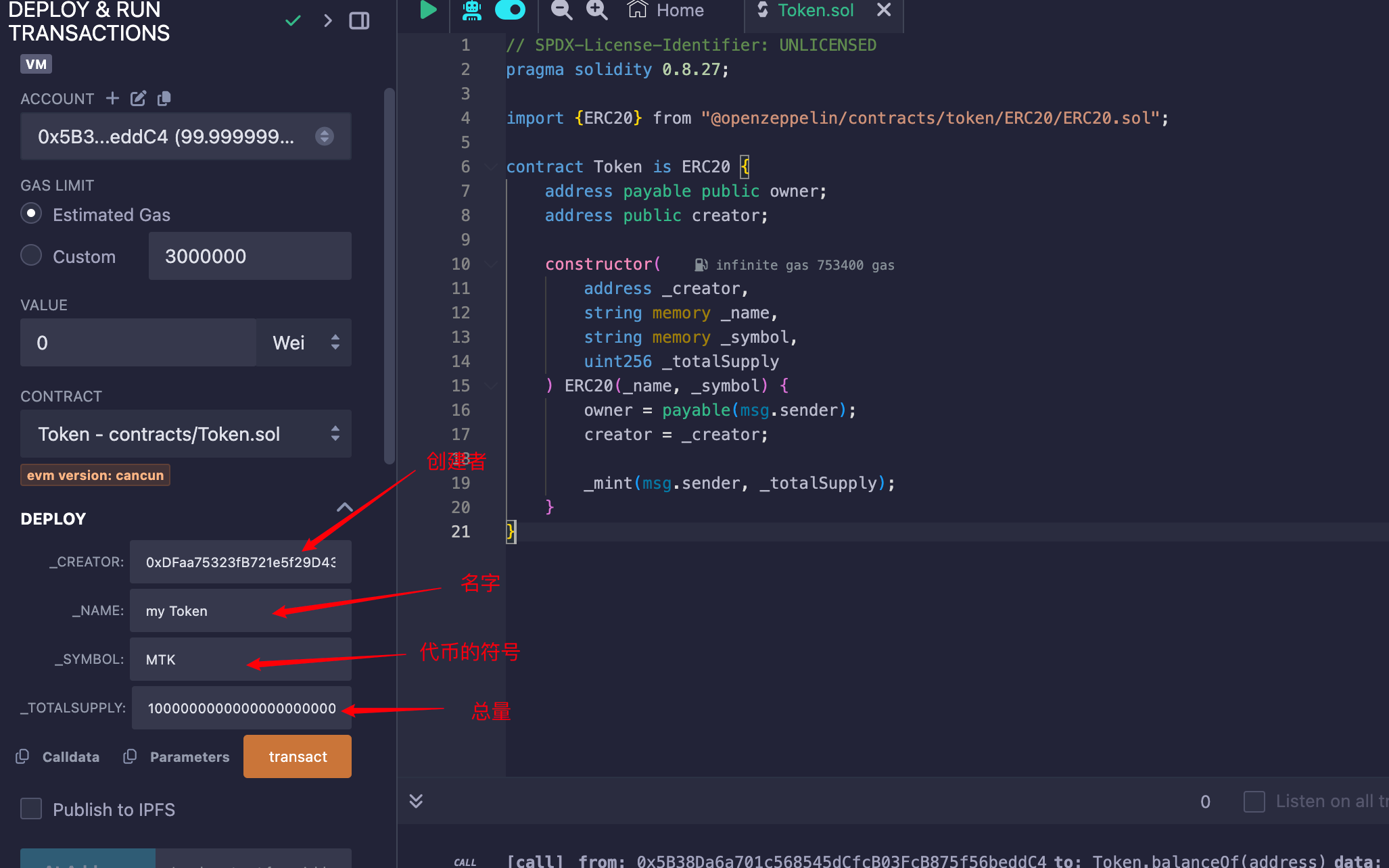
Task: Click the VM badge
Action: coord(36,64)
